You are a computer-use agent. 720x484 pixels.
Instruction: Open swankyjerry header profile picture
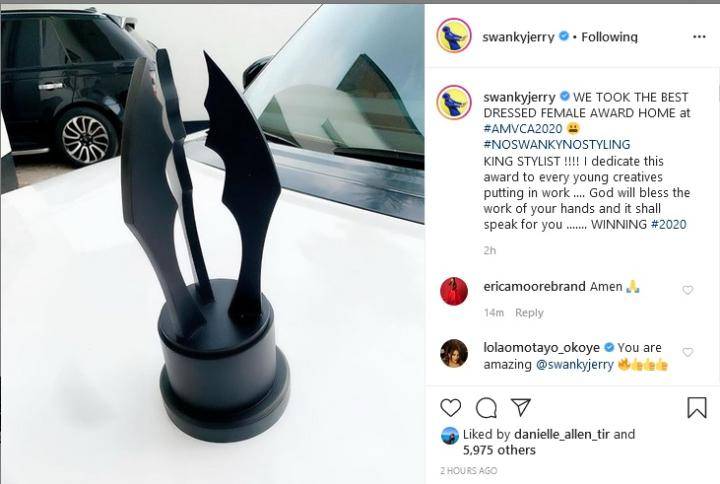pos(454,36)
